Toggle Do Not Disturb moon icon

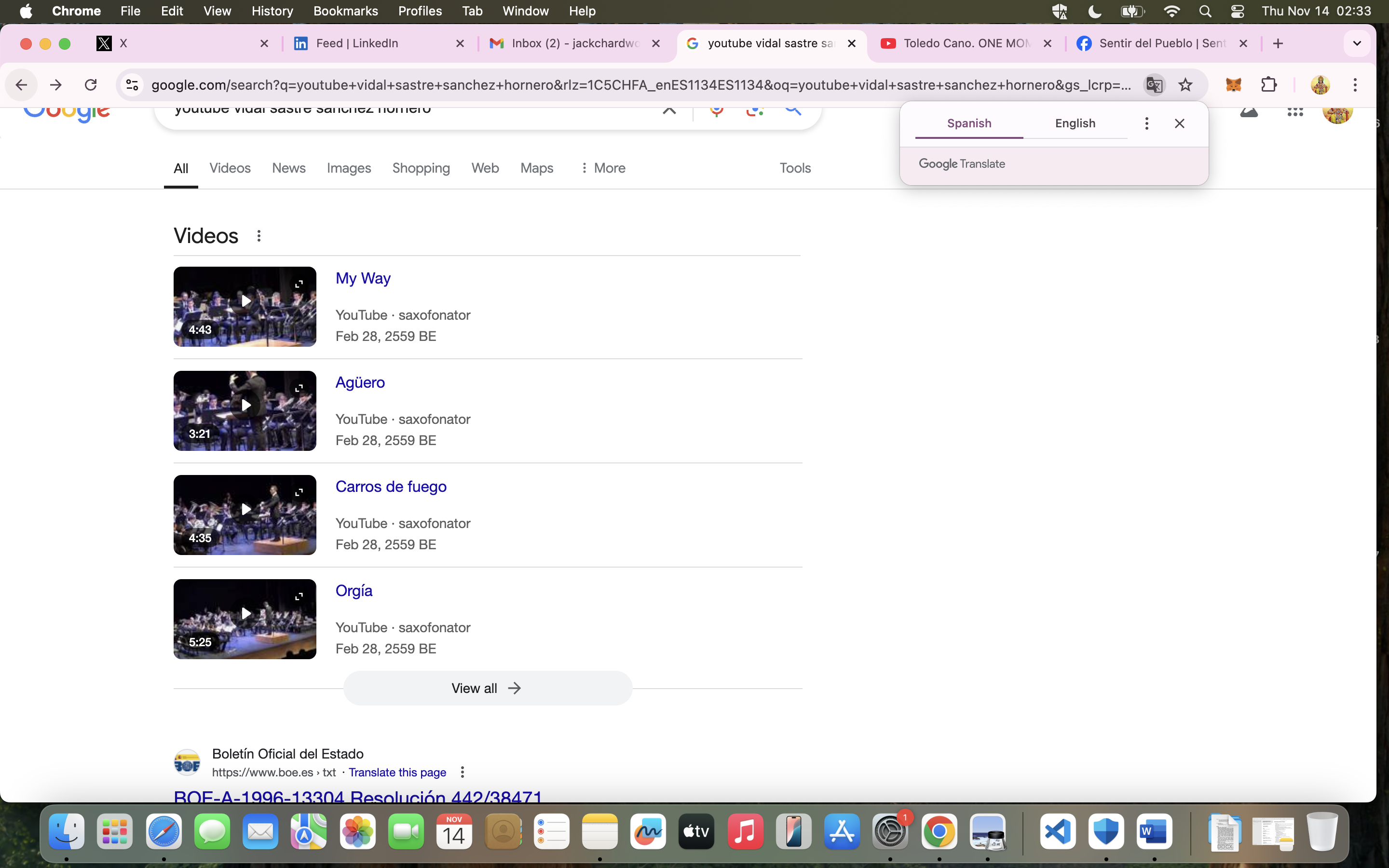pos(1094,12)
